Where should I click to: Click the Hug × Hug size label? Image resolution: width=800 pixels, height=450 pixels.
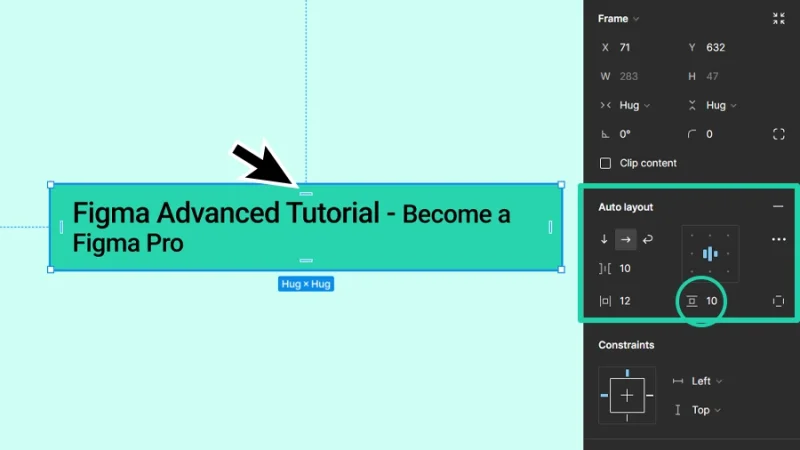click(x=306, y=284)
